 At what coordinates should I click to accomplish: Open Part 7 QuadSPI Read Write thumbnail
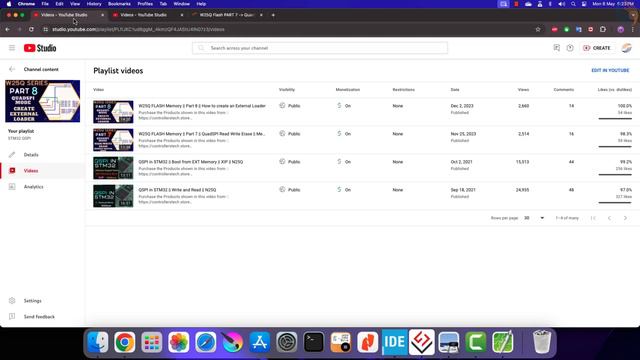coord(113,140)
